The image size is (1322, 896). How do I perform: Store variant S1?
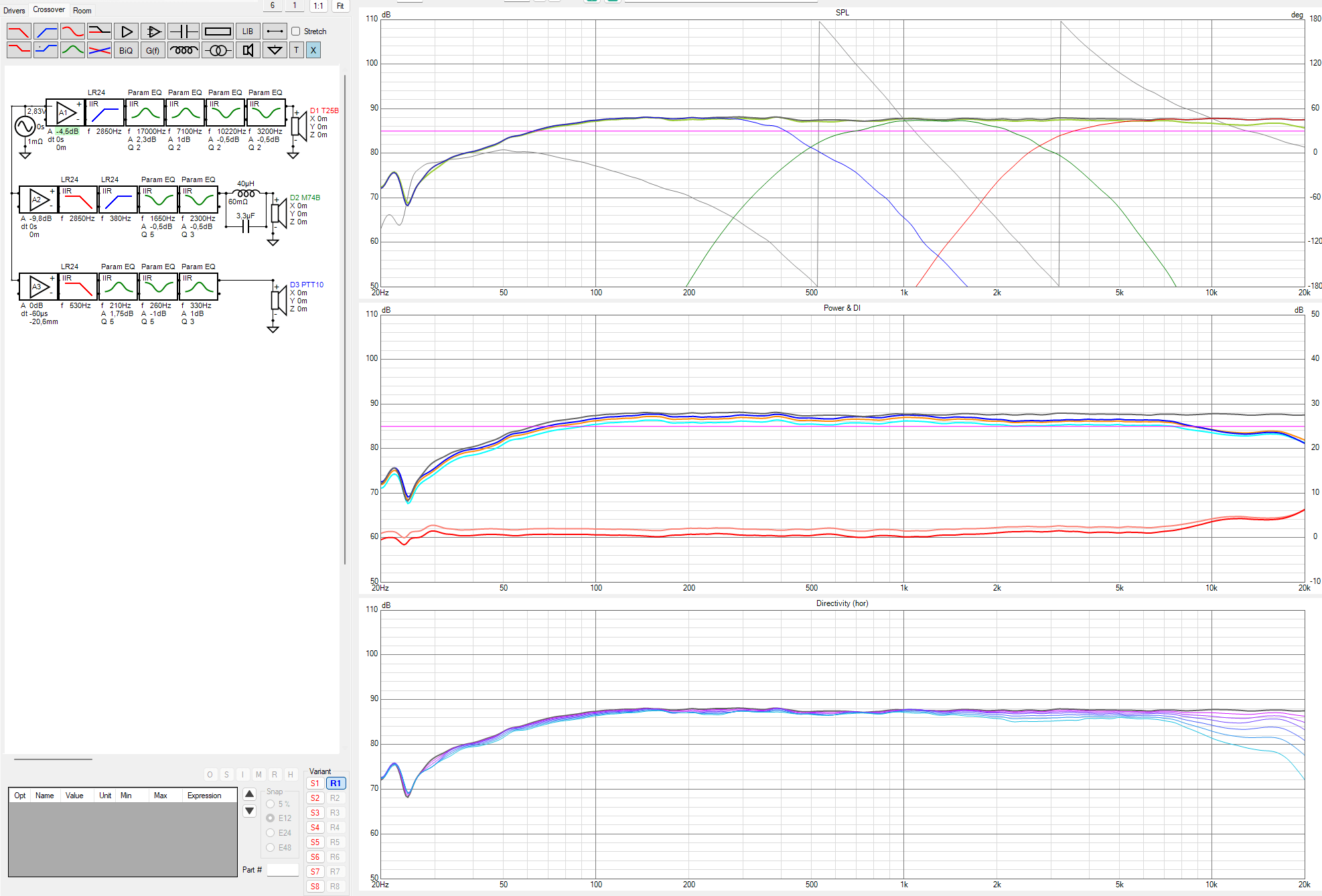pyautogui.click(x=315, y=783)
